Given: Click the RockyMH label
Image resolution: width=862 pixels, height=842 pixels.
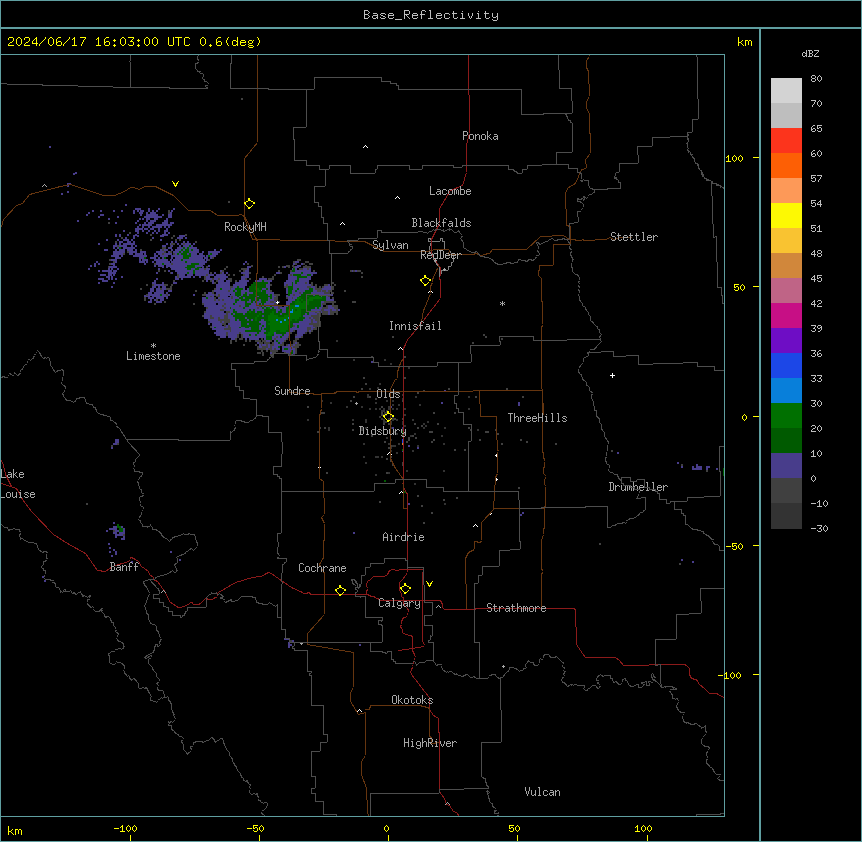Looking at the screenshot, I should pyautogui.click(x=245, y=227).
